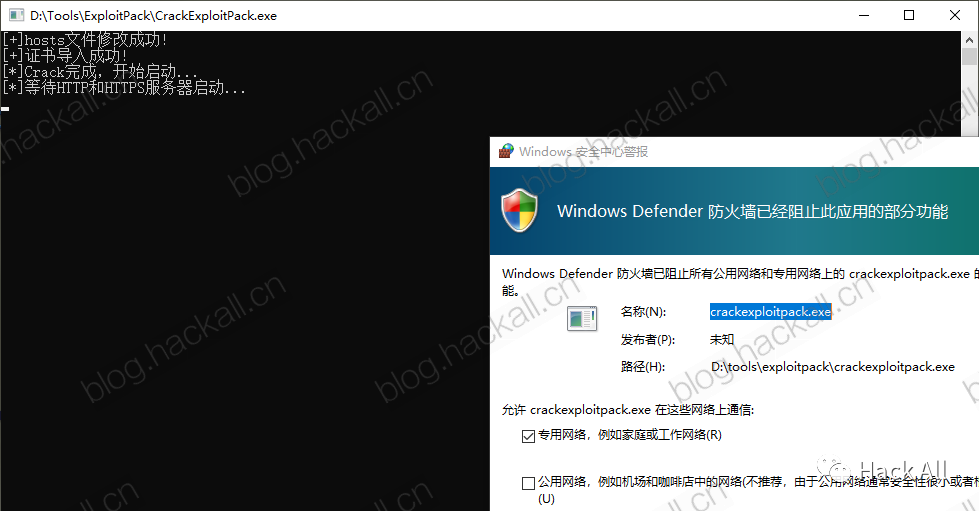Click the highlighted name field crackexploitpack.exe
This screenshot has height=511, width=979.
(x=770, y=312)
